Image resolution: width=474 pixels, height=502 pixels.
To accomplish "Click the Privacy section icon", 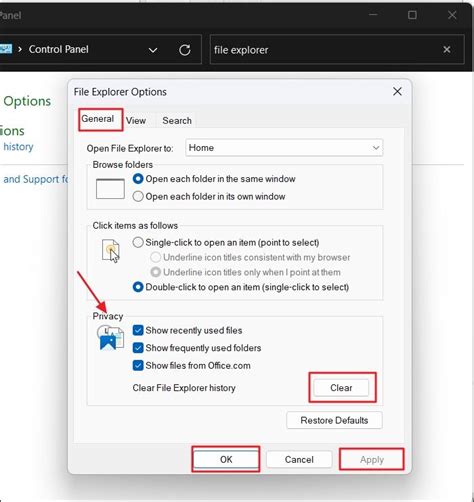I will (x=110, y=338).
